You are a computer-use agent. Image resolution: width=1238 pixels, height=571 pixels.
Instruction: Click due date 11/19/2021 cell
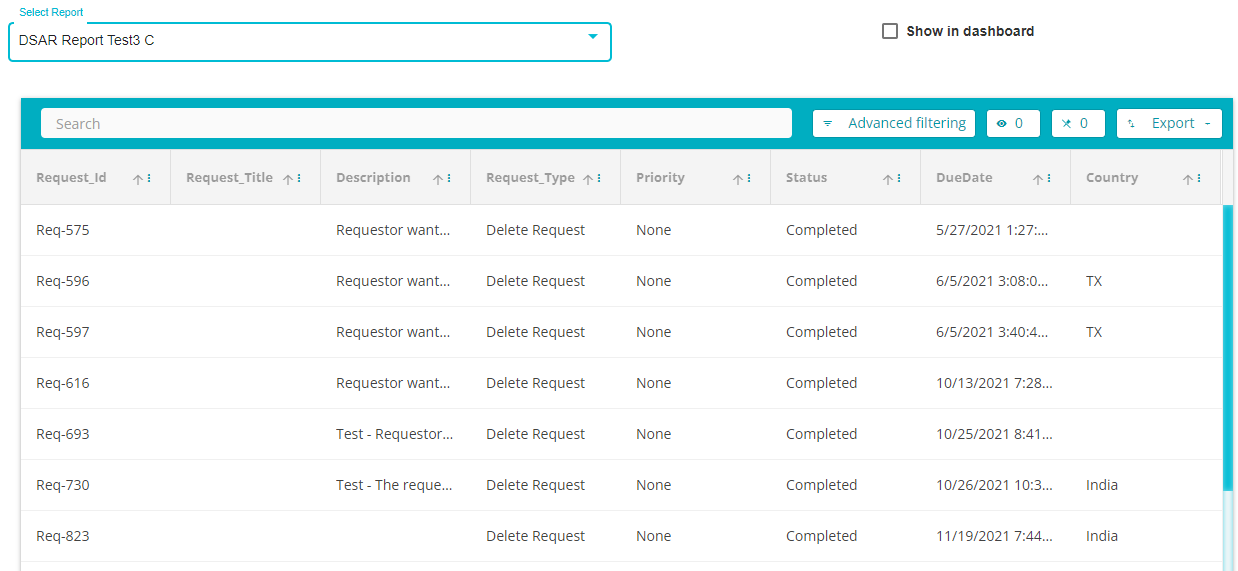pos(995,536)
